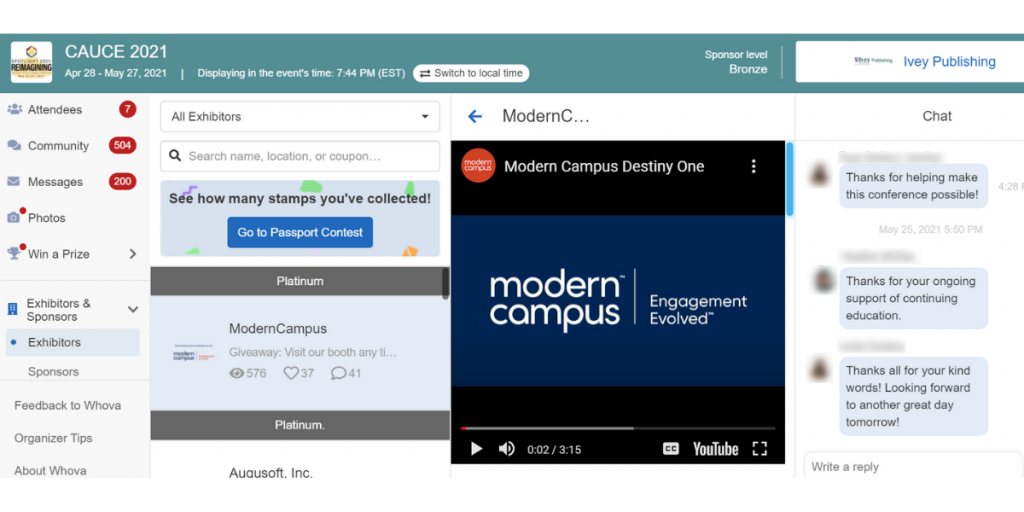Toggle closed captions on the video
The image size is (1024, 512).
click(x=671, y=449)
